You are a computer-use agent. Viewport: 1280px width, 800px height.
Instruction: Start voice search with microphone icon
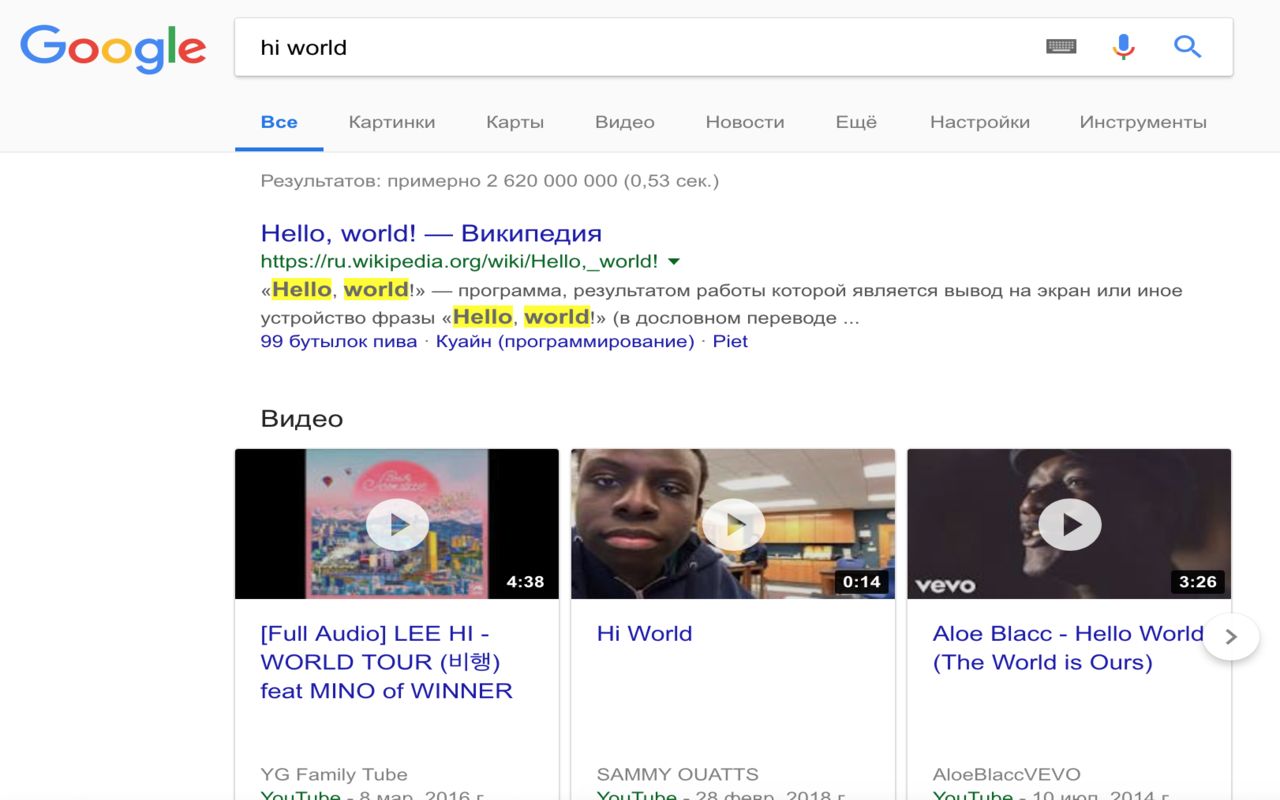coord(1124,46)
